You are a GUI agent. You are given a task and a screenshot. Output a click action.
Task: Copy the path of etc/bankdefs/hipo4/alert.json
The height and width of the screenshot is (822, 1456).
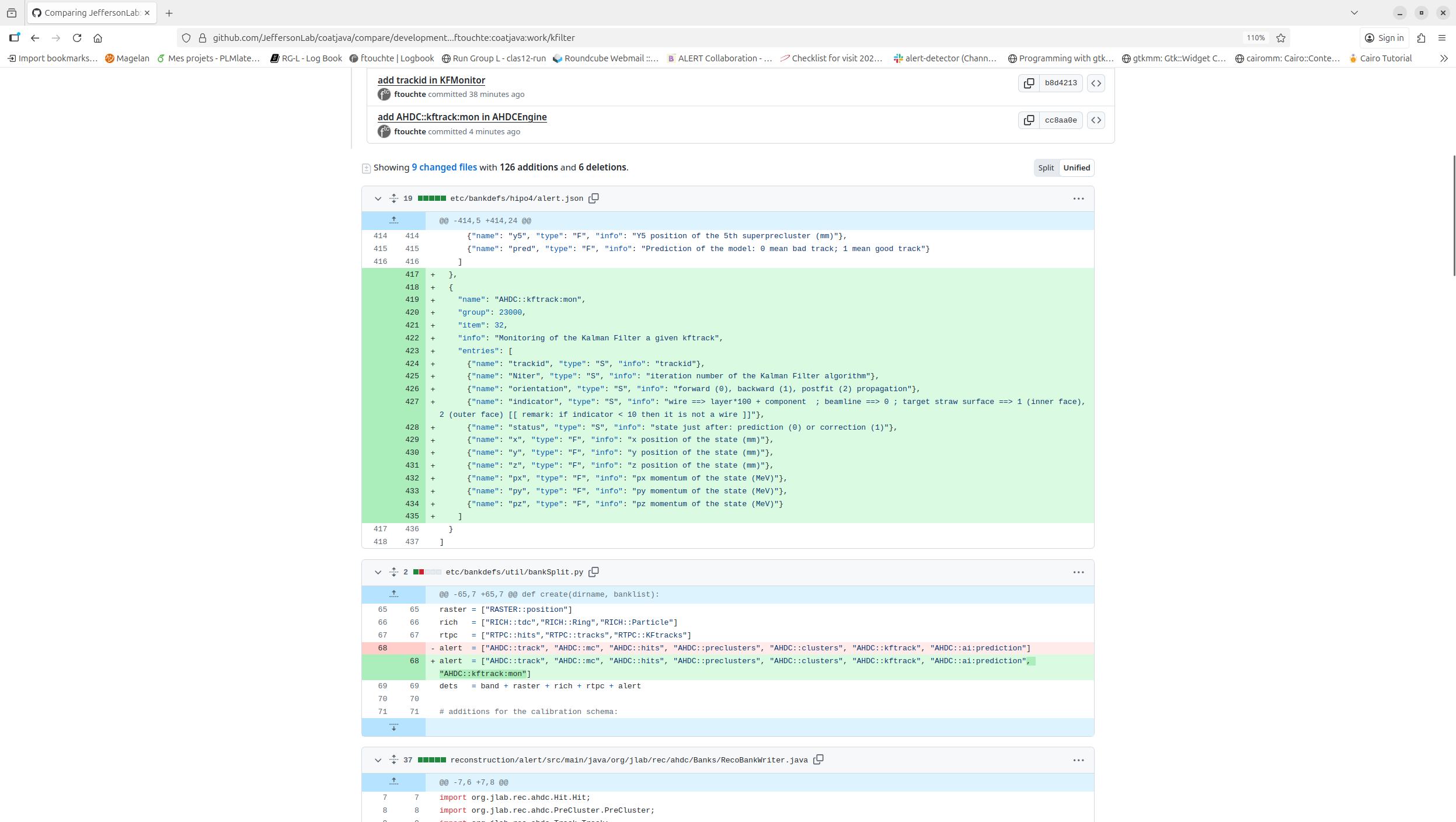click(594, 198)
